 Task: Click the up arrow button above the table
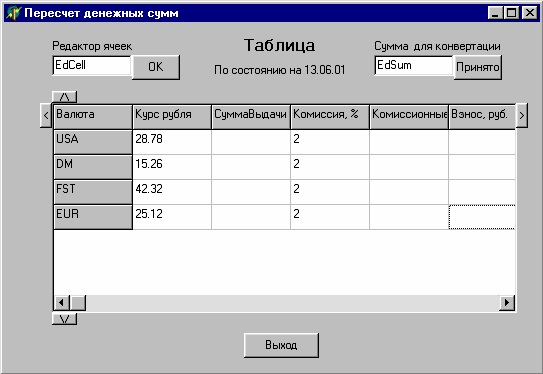tap(64, 97)
